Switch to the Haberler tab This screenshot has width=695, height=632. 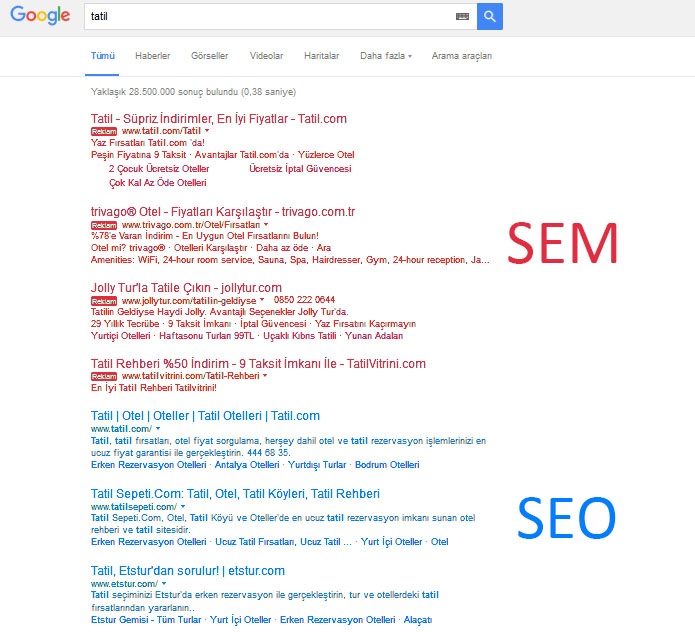(152, 56)
